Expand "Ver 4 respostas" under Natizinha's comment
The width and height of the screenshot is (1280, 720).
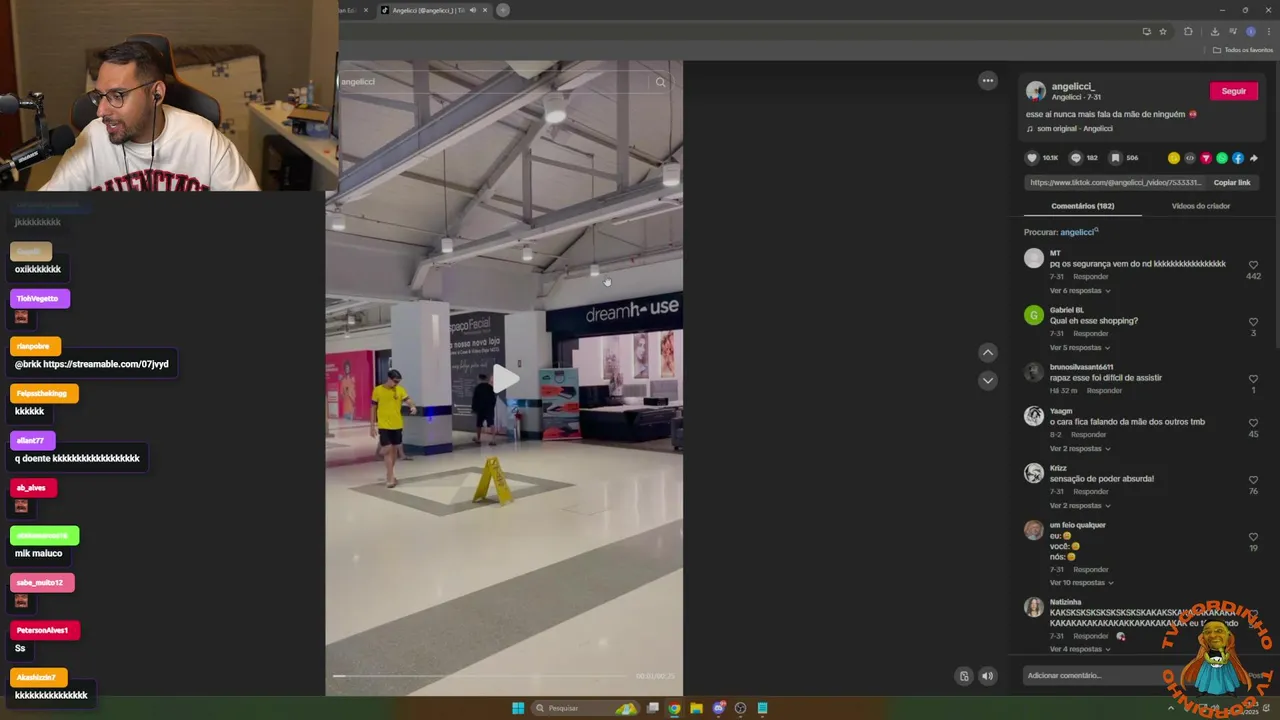coord(1080,649)
